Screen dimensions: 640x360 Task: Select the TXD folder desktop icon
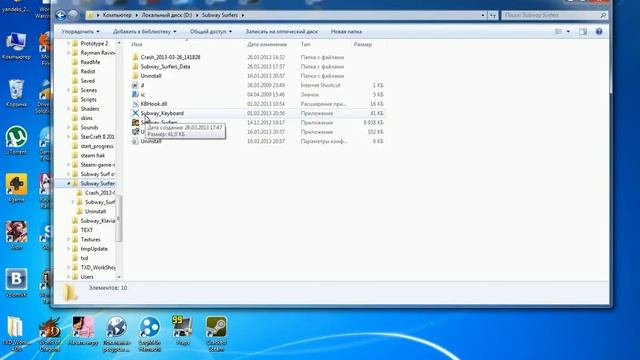(x=16, y=333)
